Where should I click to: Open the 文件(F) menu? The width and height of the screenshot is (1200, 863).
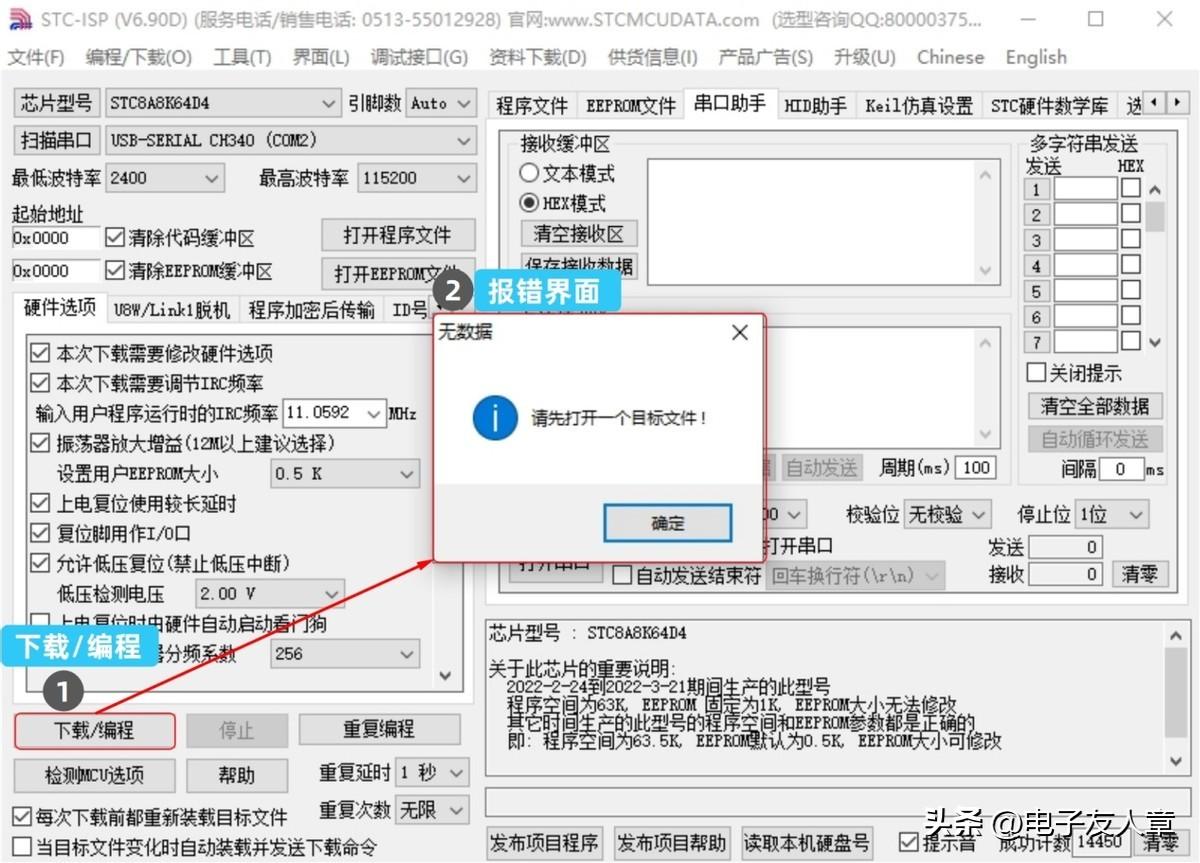[x=36, y=57]
